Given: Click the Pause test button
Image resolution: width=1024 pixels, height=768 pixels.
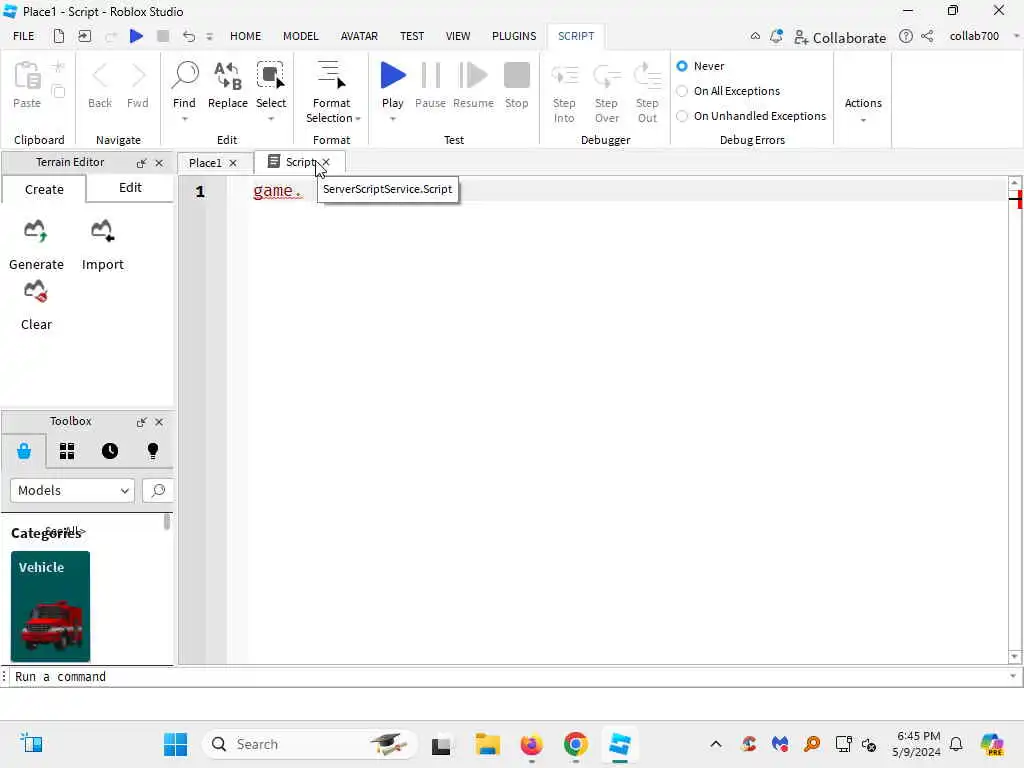Looking at the screenshot, I should click(430, 76).
